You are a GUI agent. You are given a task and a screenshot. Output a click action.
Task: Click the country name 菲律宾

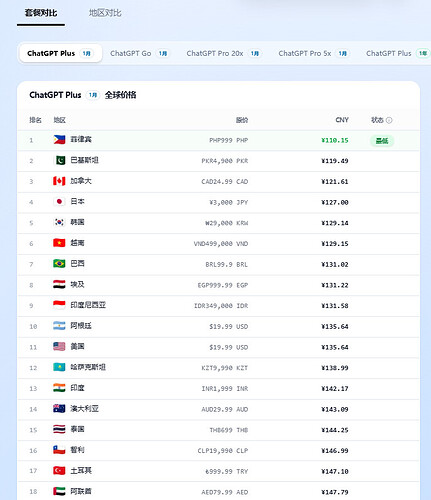(x=81, y=139)
